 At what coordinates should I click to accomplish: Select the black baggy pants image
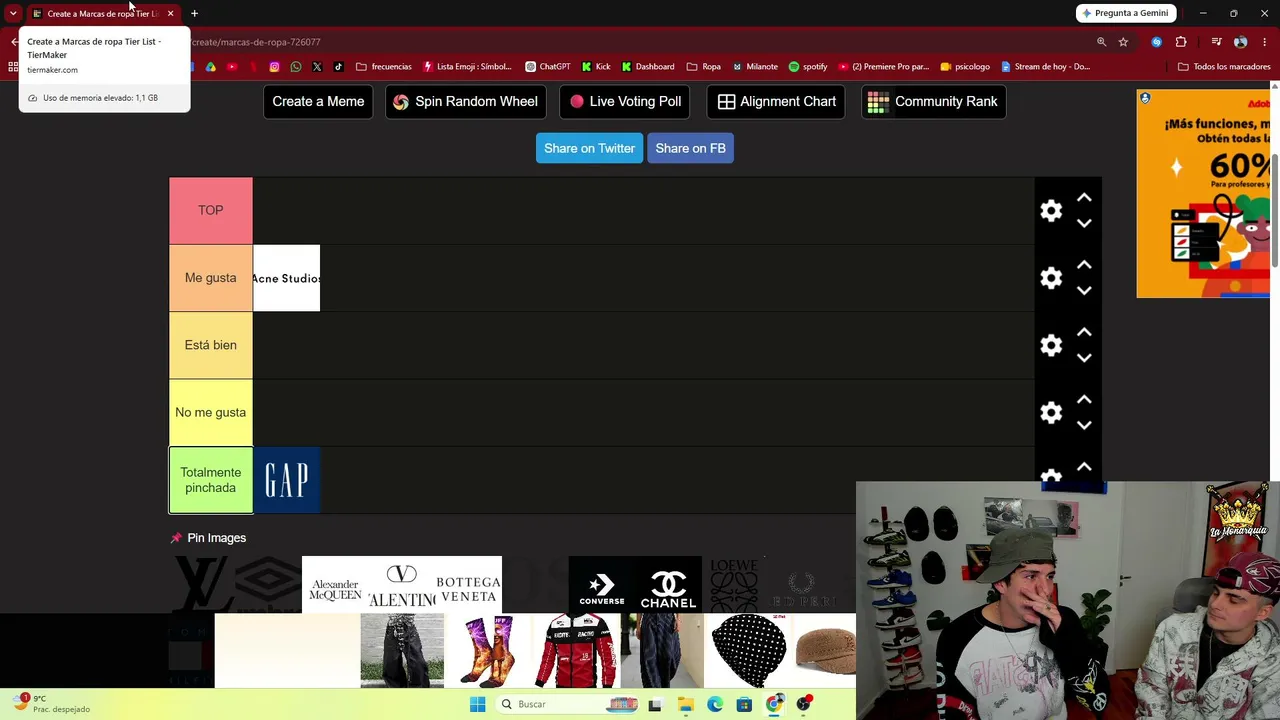[x=402, y=651]
